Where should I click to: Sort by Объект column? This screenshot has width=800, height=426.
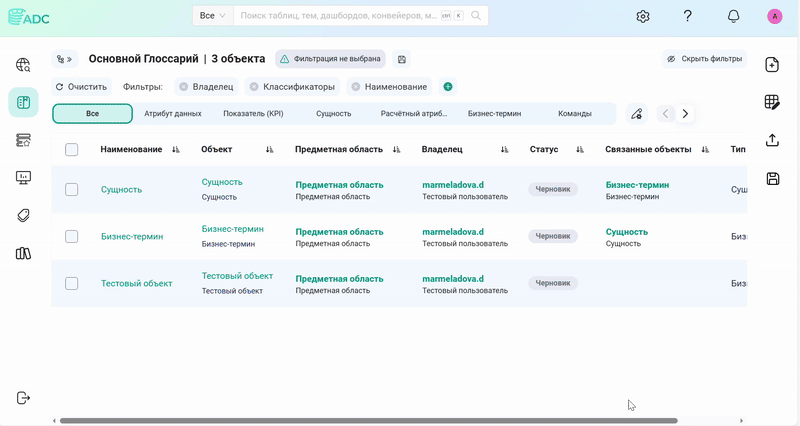pos(269,149)
